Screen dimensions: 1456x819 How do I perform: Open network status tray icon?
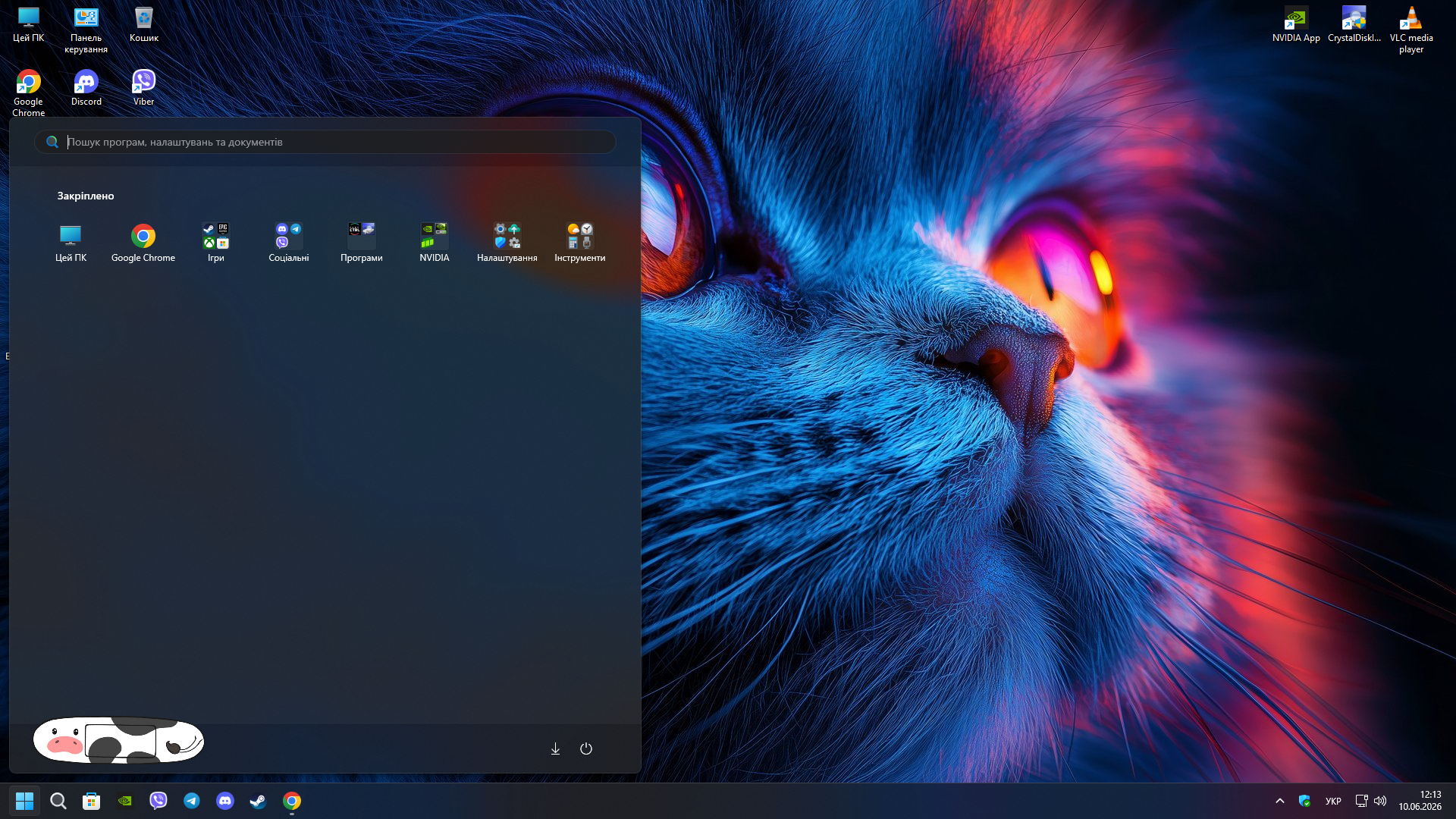(x=1361, y=801)
